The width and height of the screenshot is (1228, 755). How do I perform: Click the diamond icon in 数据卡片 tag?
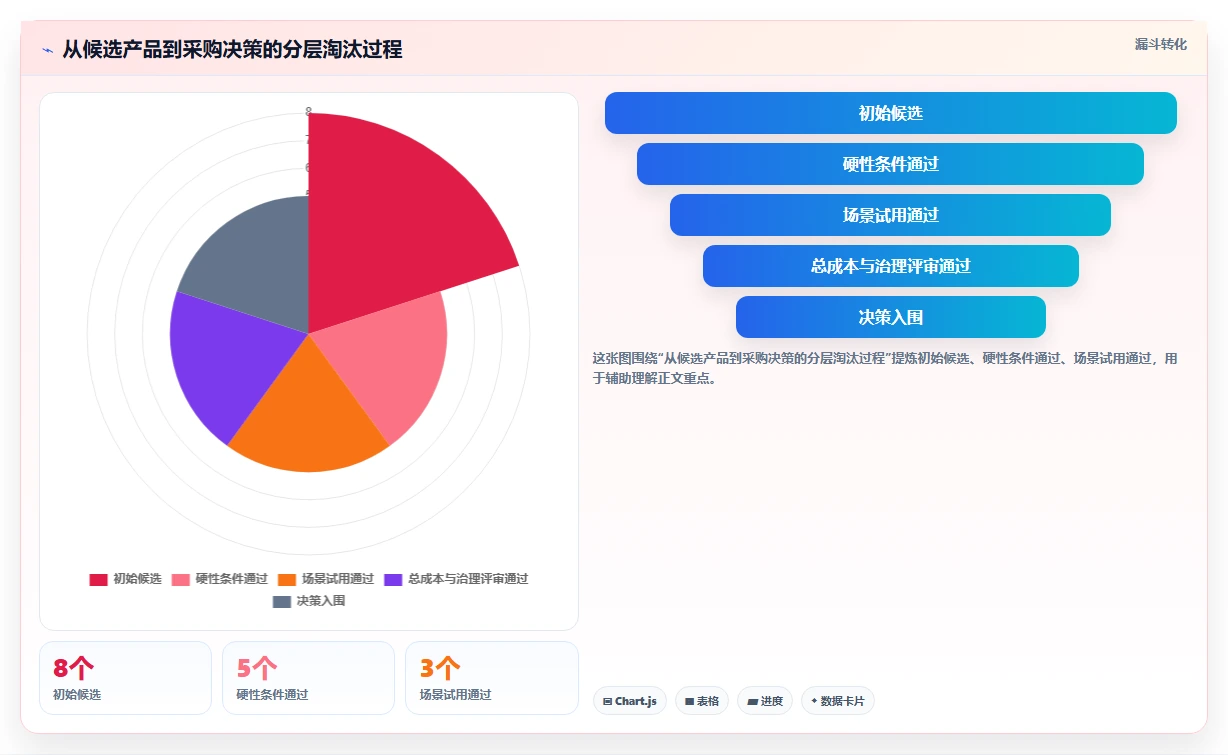point(814,701)
